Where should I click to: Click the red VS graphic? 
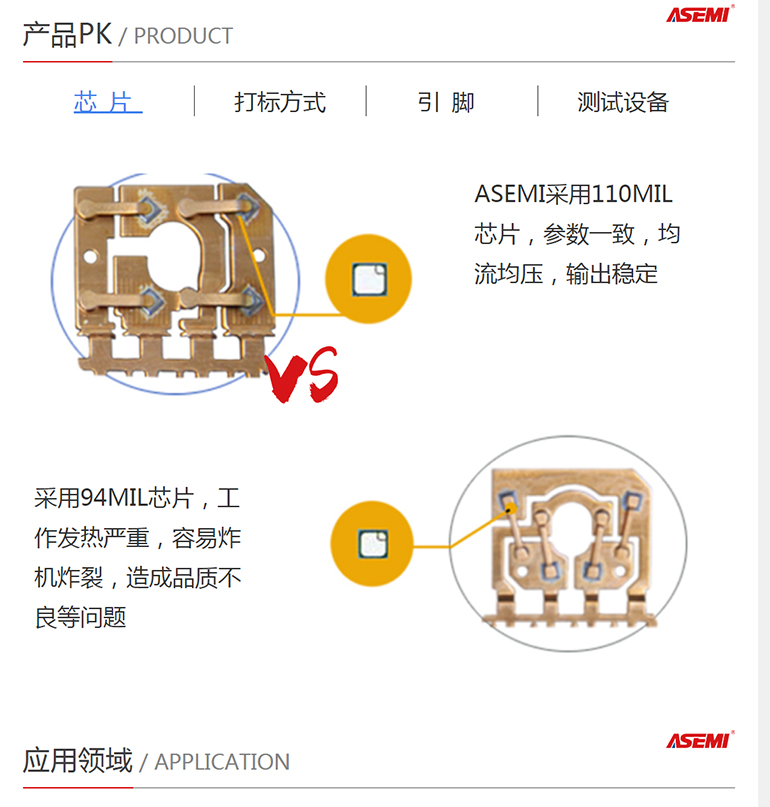pyautogui.click(x=302, y=375)
